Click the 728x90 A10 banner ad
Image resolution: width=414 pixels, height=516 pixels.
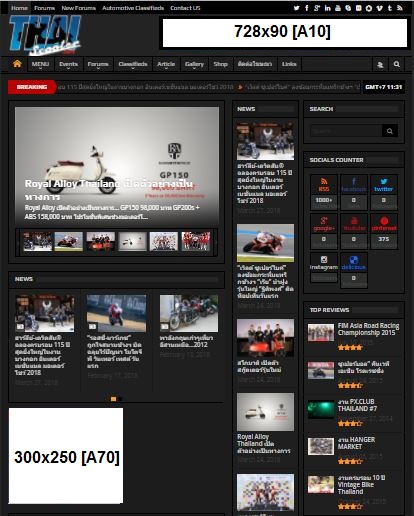tap(285, 33)
